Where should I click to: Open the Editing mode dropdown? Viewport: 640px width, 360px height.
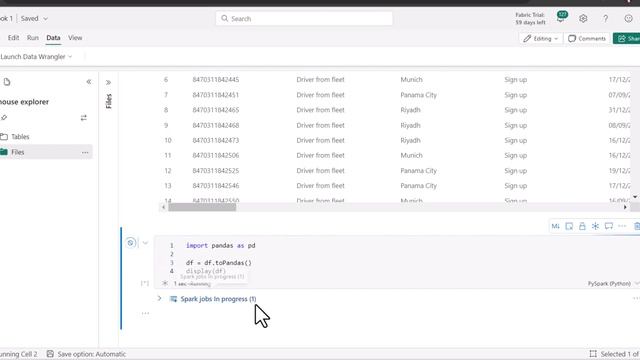coord(541,38)
